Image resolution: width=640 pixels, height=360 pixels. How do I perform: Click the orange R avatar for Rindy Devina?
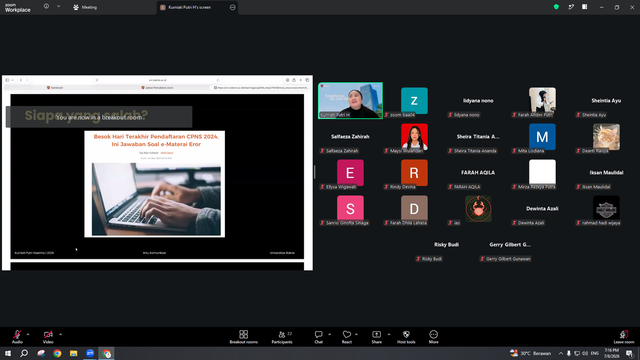[x=414, y=173]
